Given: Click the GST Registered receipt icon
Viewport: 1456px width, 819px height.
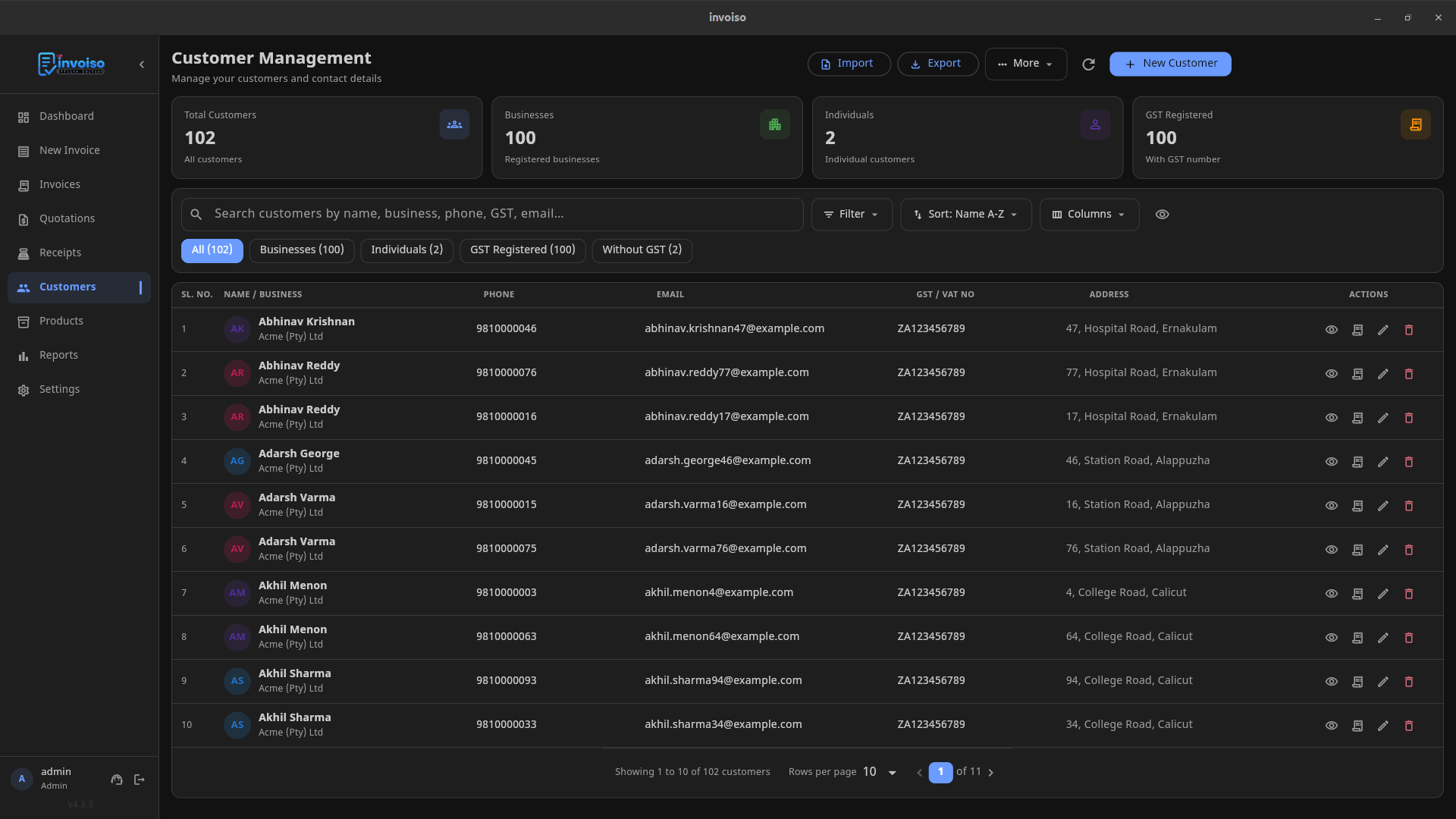Looking at the screenshot, I should point(1415,124).
